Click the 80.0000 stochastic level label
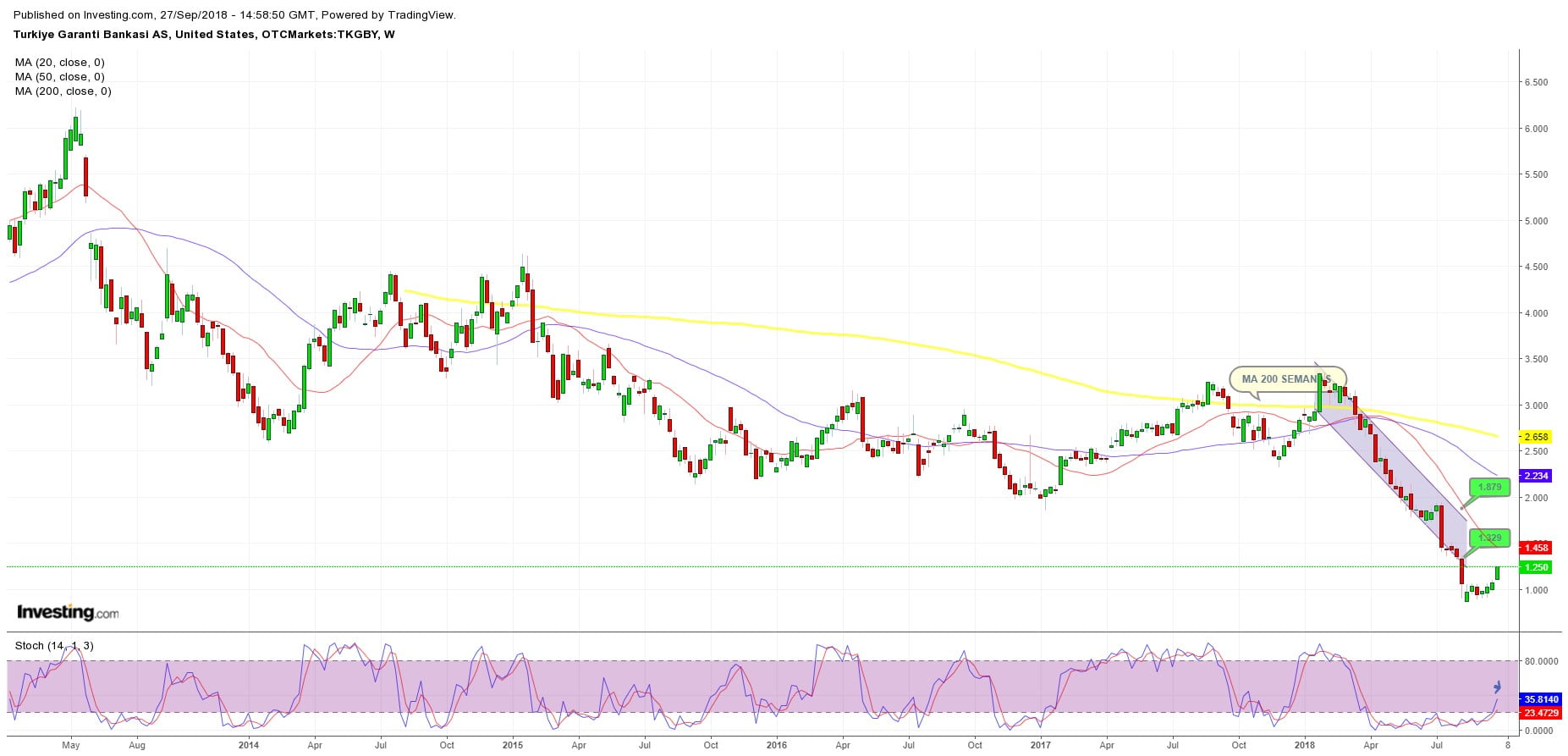 (1542, 661)
